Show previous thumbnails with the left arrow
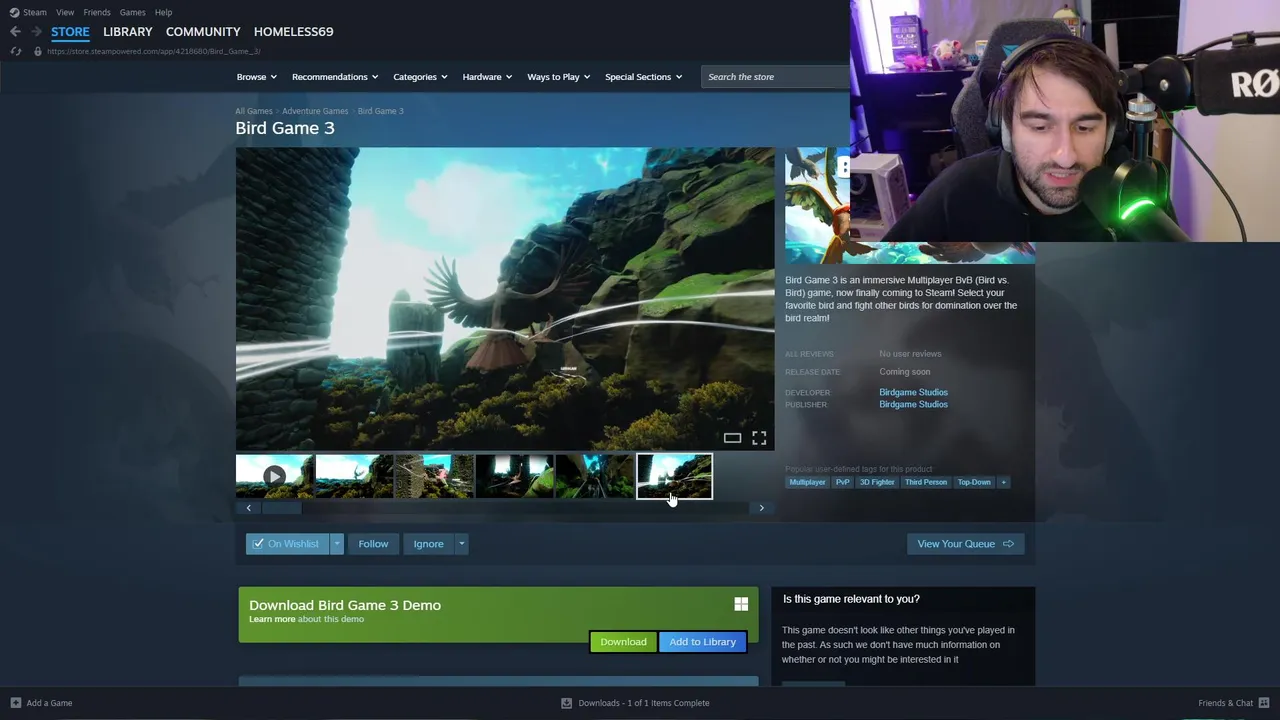The image size is (1280, 720). tap(248, 508)
